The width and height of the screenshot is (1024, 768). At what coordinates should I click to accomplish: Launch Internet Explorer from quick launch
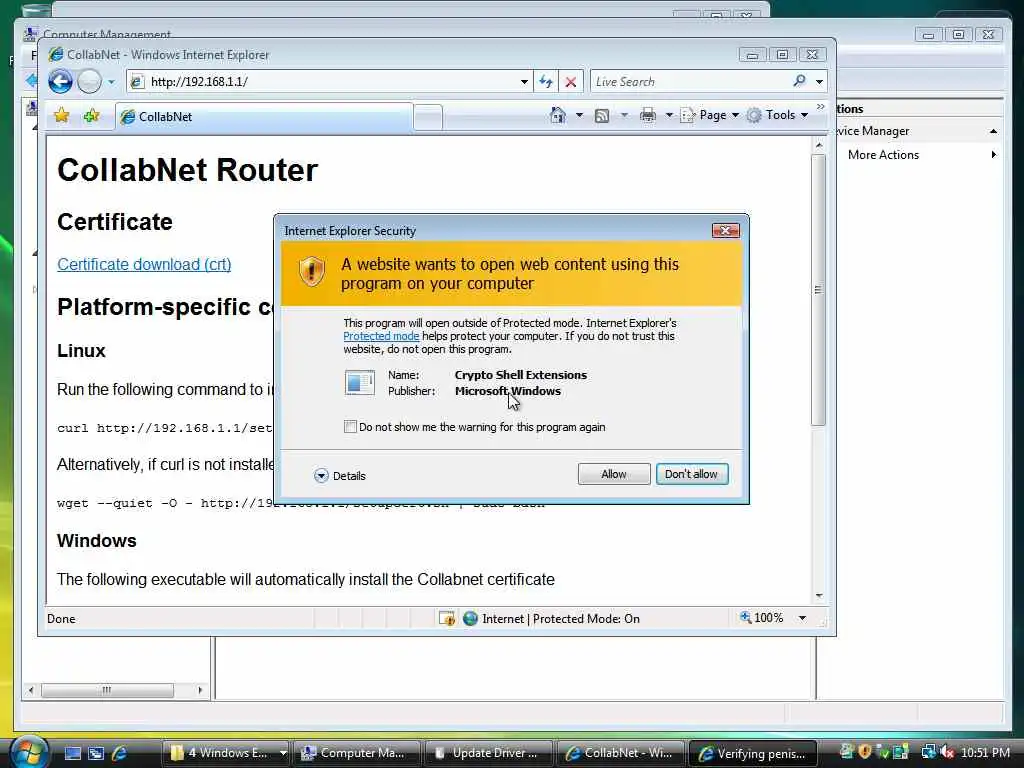point(120,753)
